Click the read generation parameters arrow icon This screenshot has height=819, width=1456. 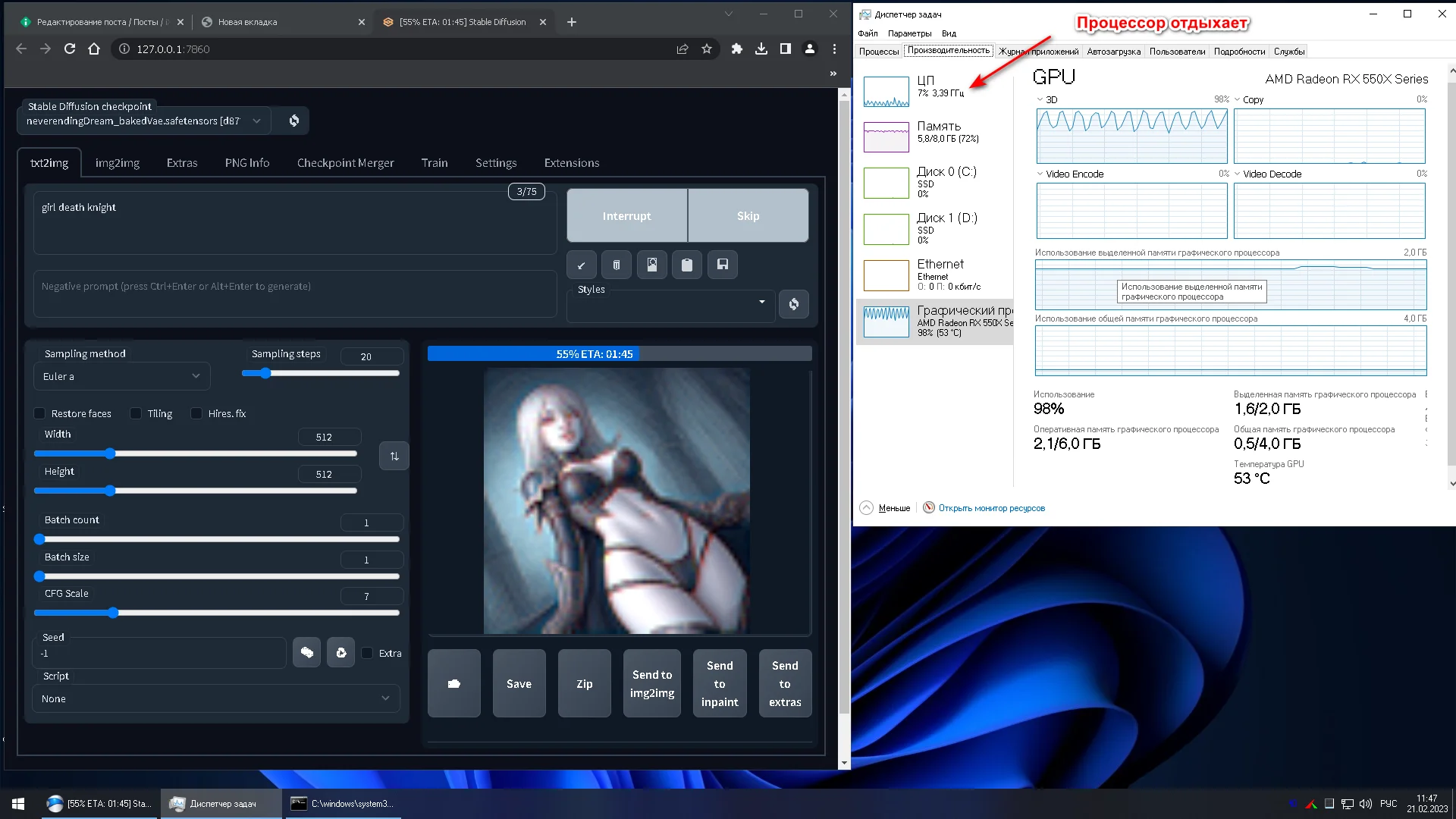point(582,265)
